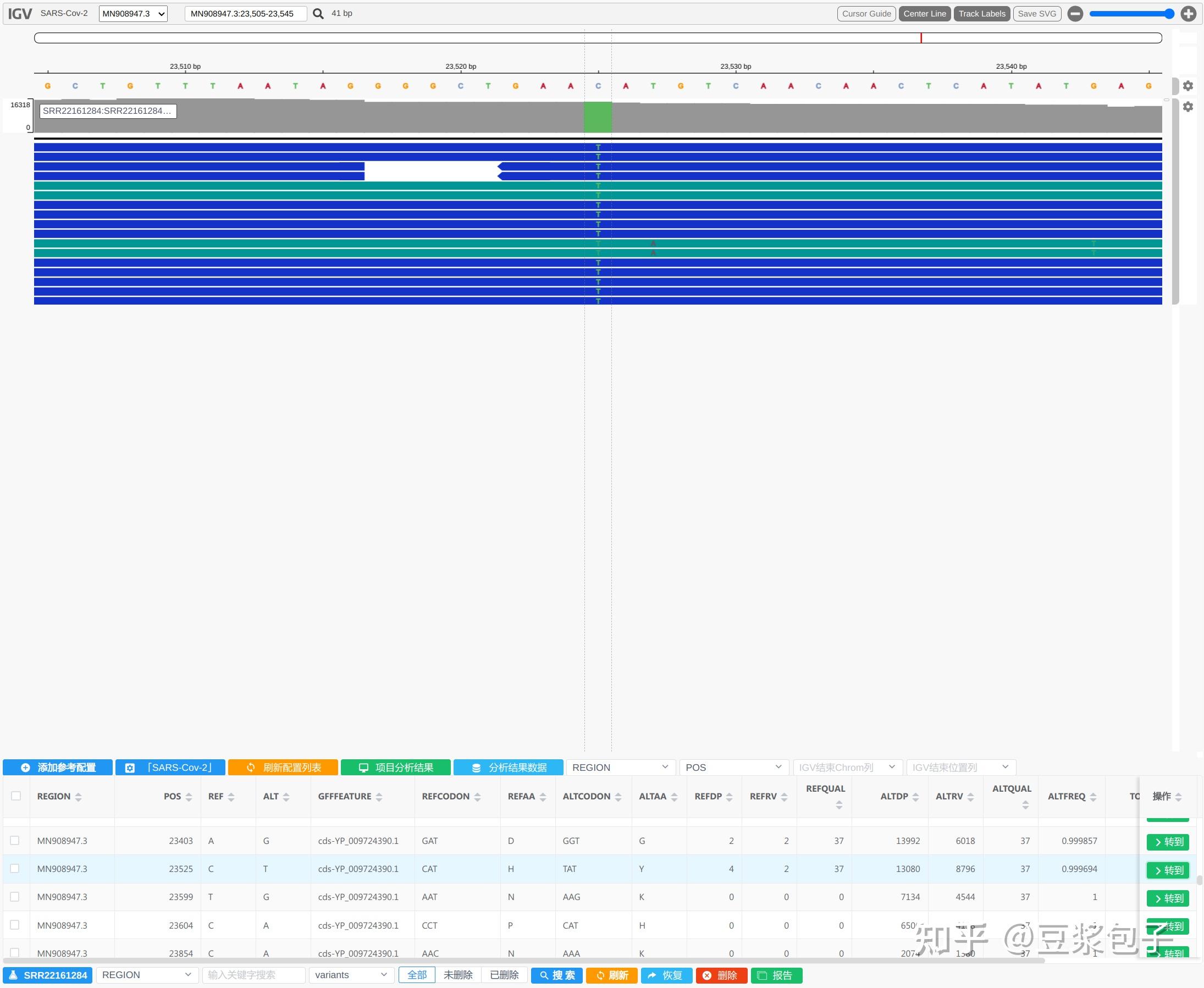
Task: Click the plus zoom icon
Action: (x=1188, y=13)
